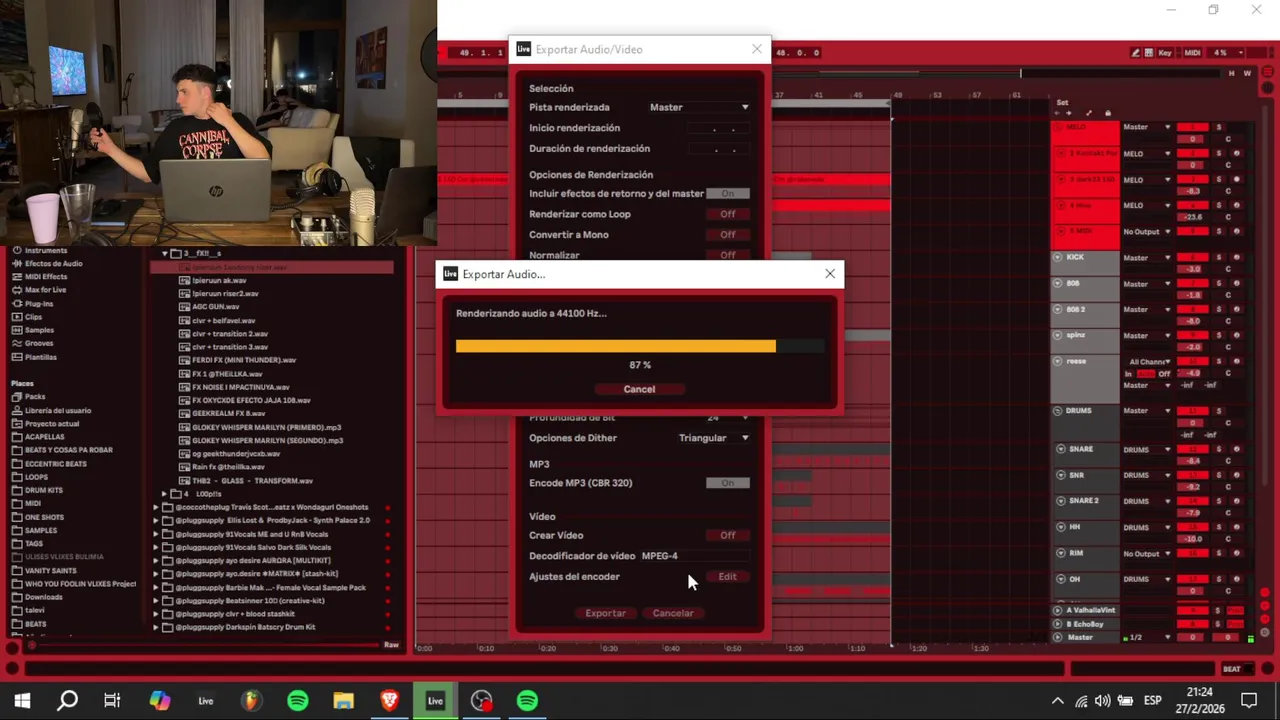
Task: Click the A ValhallaVint return track play icon
Action: [x=1058, y=610]
